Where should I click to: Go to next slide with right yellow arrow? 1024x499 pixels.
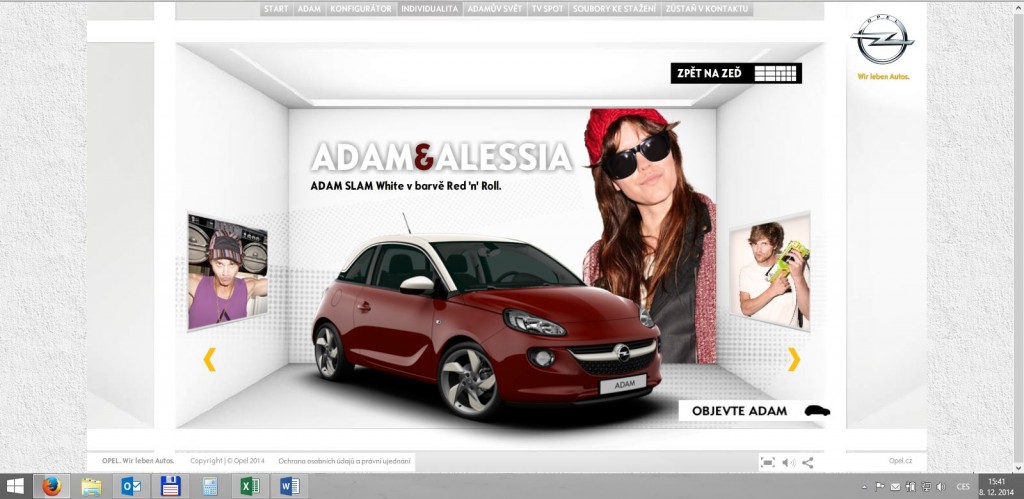tap(793, 359)
